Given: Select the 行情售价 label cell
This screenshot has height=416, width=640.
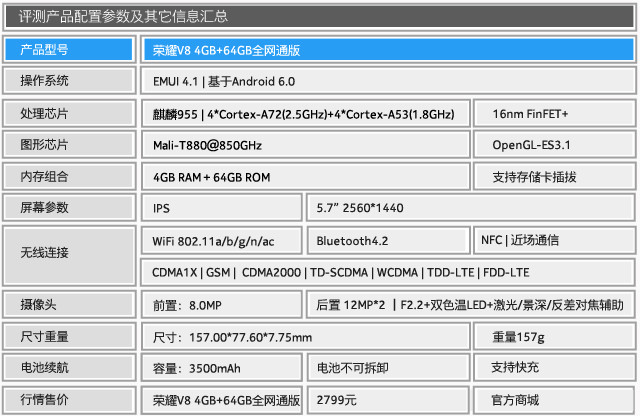Looking at the screenshot, I should pos(69,400).
